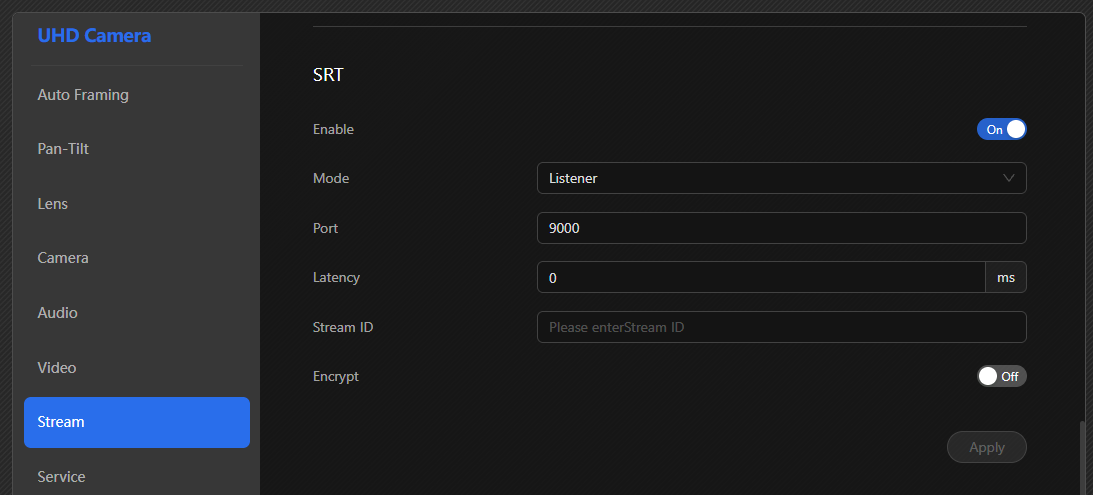
Task: Click the Mode label
Action: coord(331,178)
